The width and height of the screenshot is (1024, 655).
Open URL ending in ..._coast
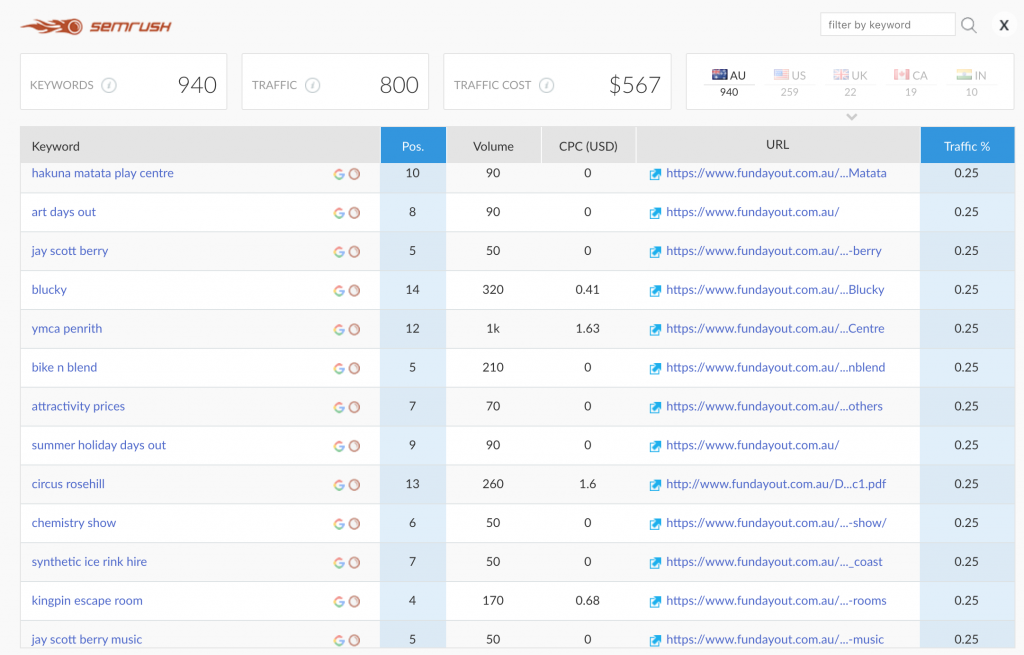pos(774,562)
